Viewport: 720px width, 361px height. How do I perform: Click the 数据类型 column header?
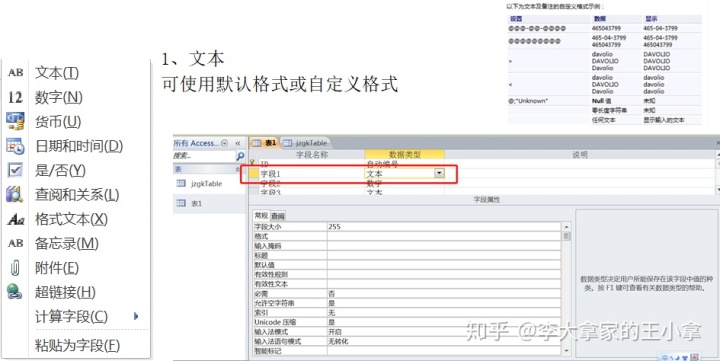(405, 155)
